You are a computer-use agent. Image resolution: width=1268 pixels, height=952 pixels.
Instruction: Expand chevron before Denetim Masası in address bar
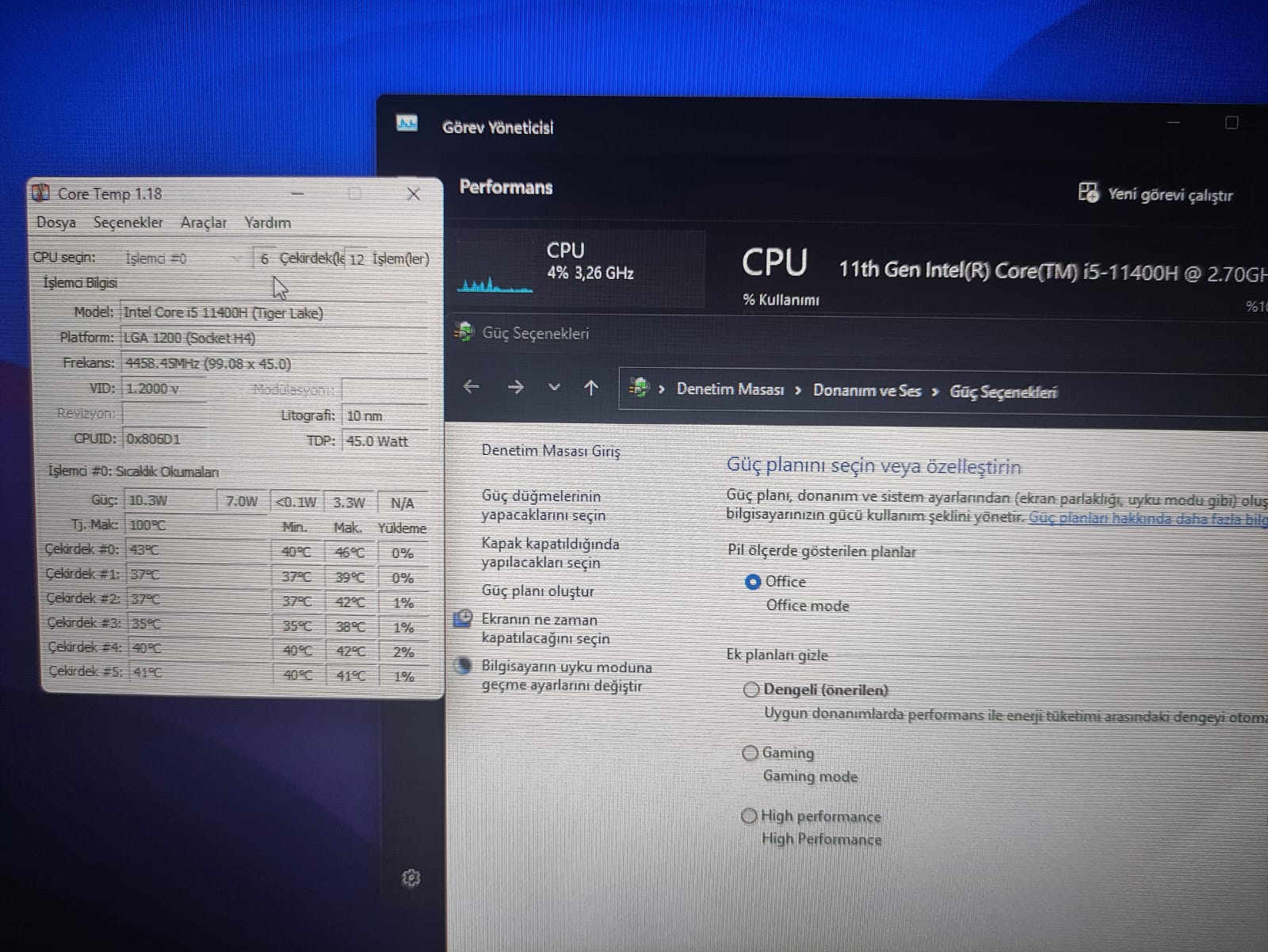coord(662,389)
